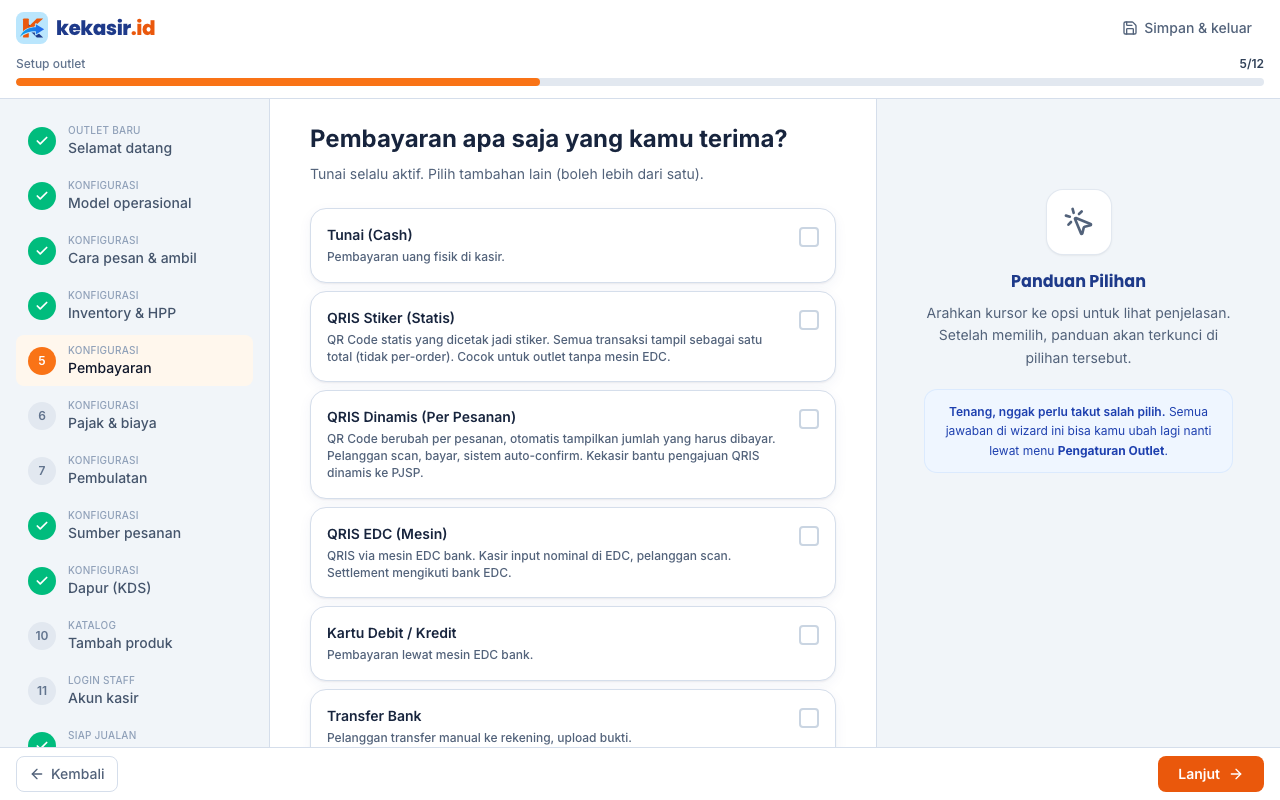Select the Kartu Debit / Kredit checkbox
Image resolution: width=1280 pixels, height=800 pixels.
click(x=809, y=635)
